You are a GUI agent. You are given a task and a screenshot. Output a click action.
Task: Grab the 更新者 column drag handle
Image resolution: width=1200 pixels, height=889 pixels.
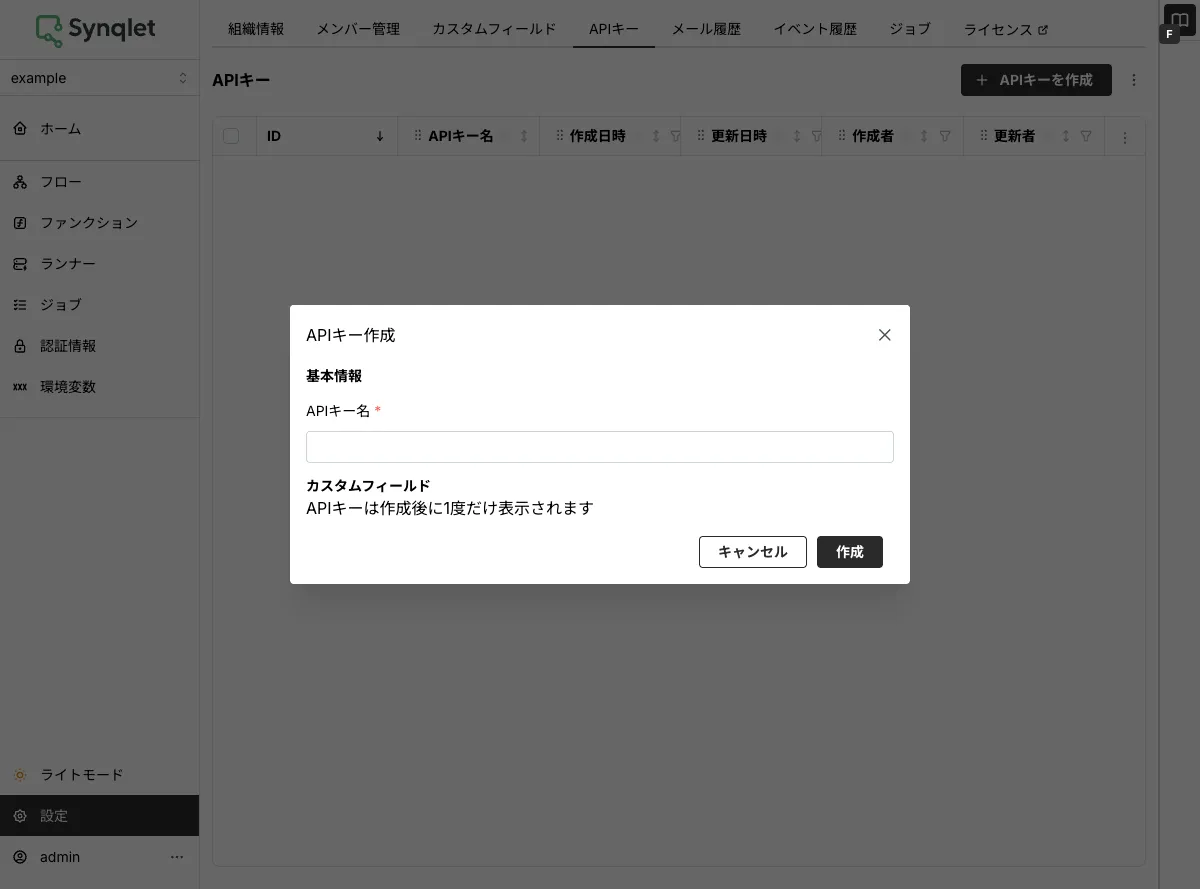click(984, 136)
